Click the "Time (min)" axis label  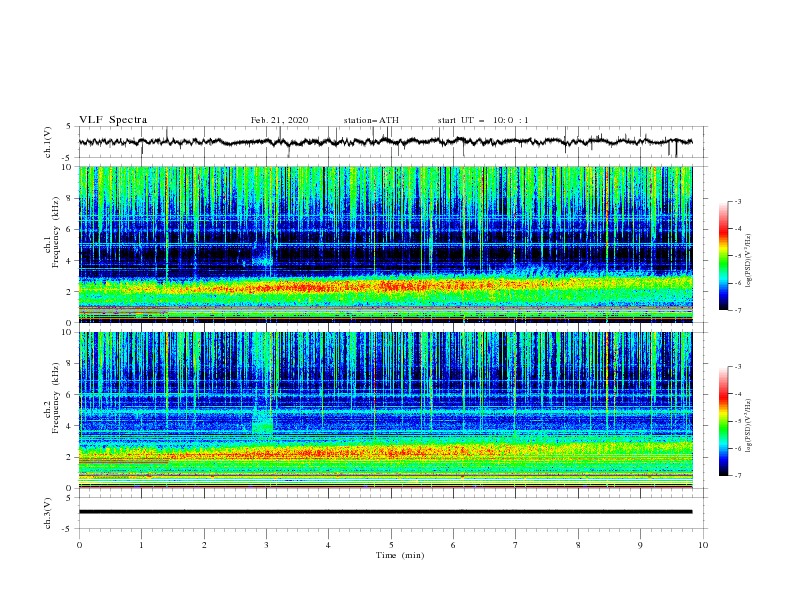400,555
